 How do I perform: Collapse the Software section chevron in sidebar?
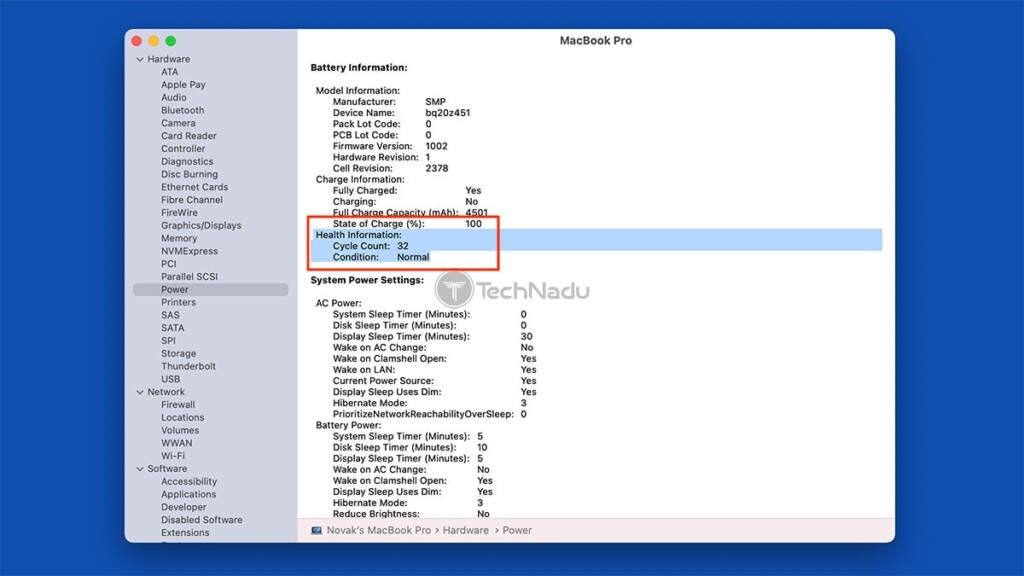click(140, 469)
